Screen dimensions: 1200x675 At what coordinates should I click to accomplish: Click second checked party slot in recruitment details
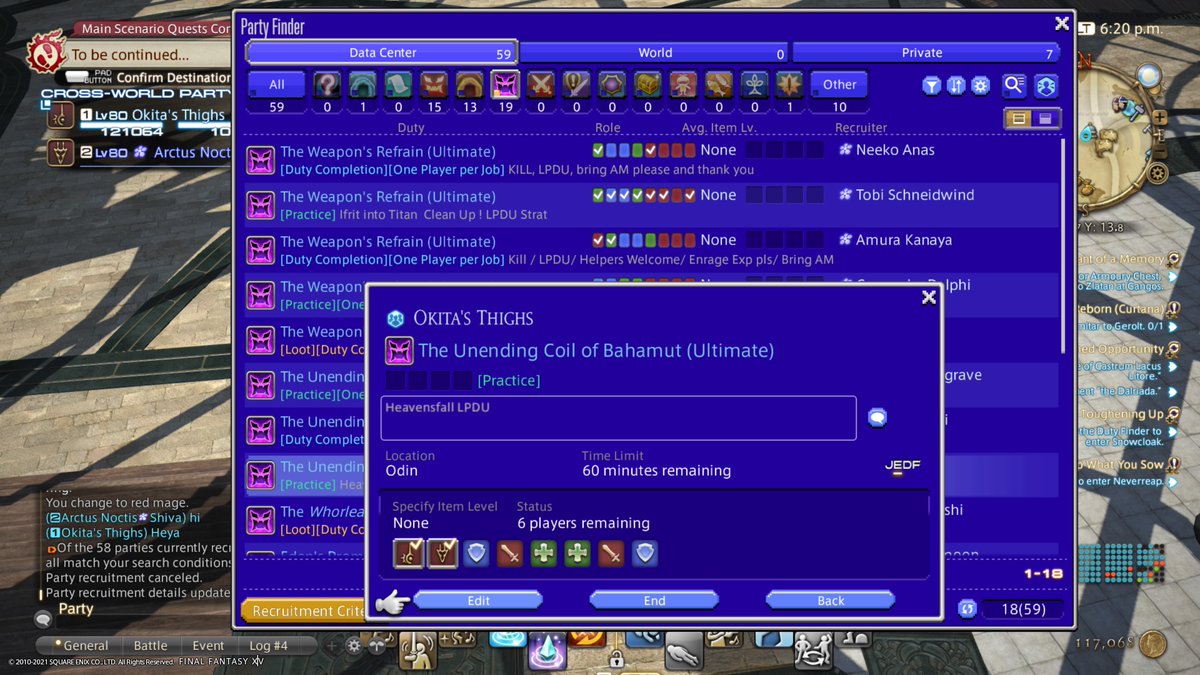[442, 553]
